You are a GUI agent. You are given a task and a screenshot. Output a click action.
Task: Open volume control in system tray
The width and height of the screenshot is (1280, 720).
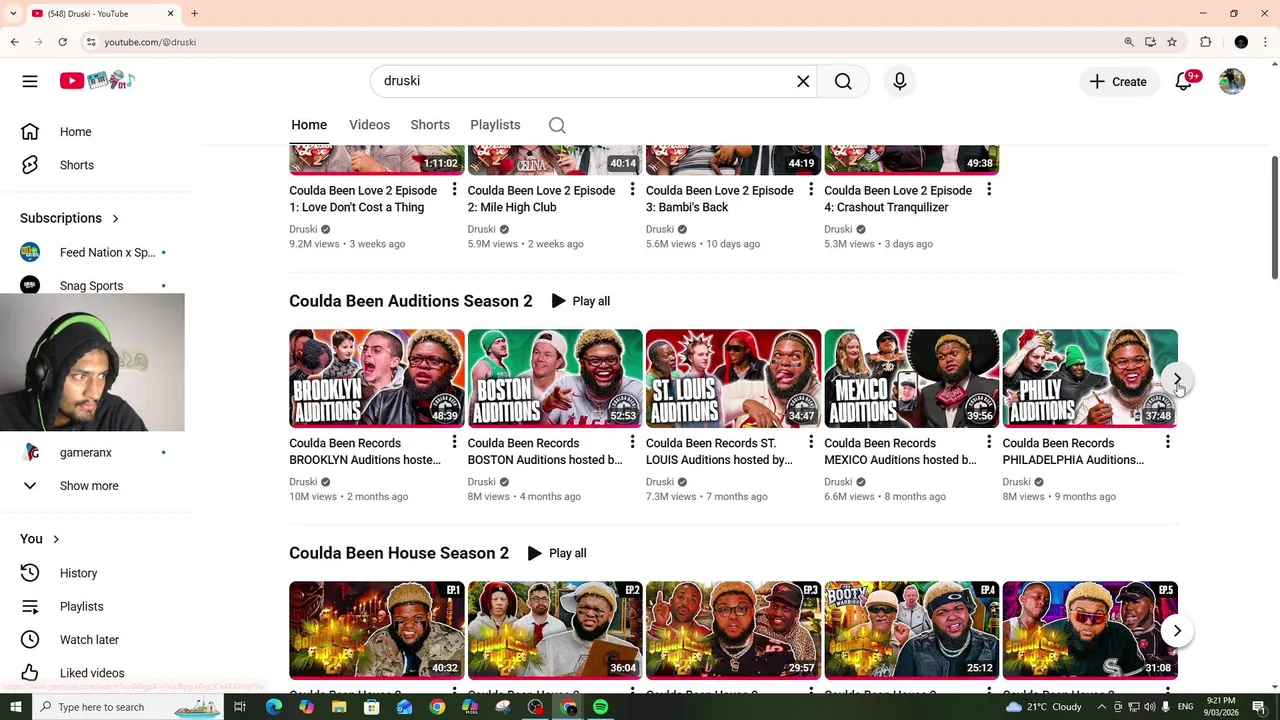click(1150, 707)
